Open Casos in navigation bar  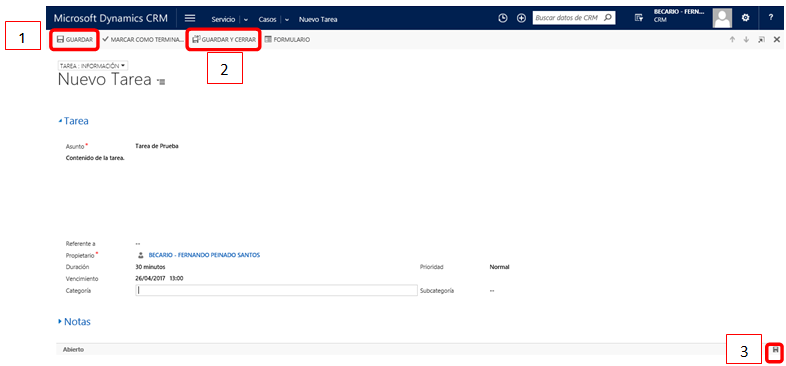pyautogui.click(x=267, y=20)
